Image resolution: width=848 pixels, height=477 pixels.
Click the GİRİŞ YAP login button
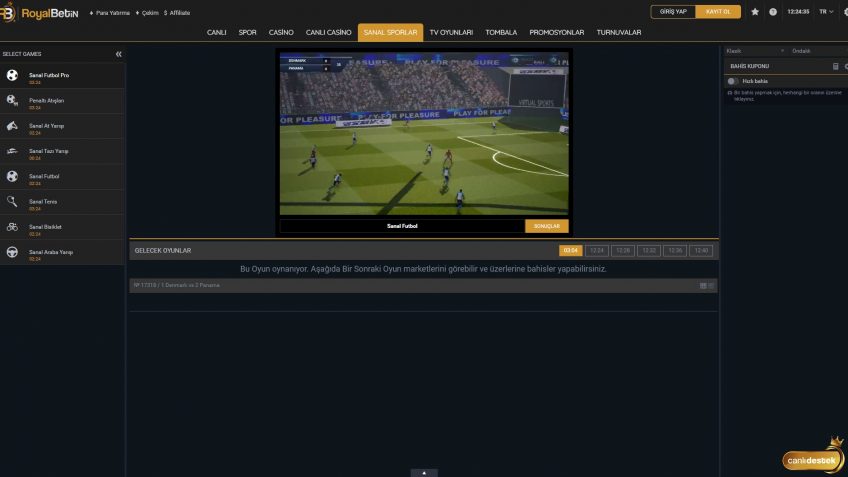point(673,11)
